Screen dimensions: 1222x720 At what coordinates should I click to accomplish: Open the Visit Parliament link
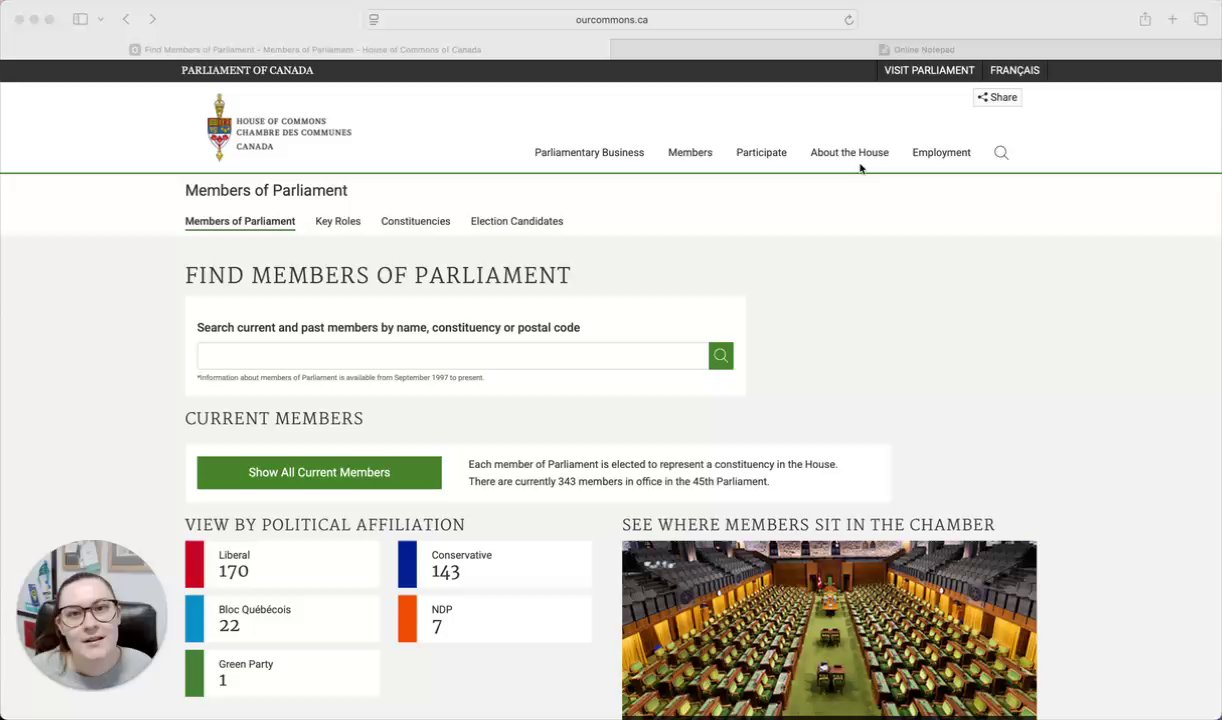[929, 70]
